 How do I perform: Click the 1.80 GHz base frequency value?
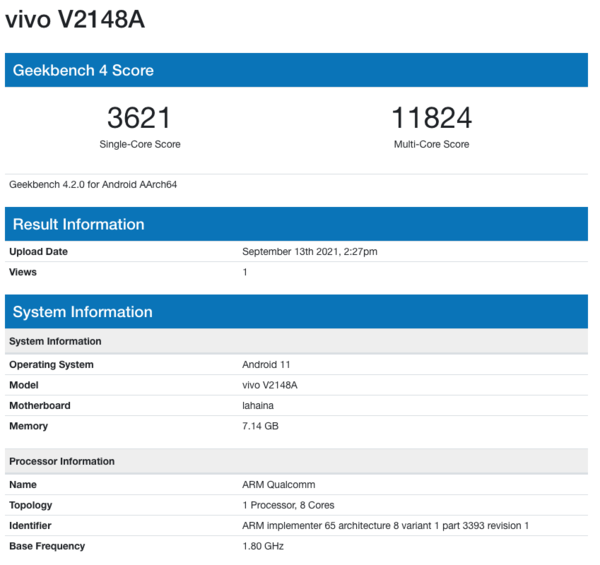tap(262, 546)
